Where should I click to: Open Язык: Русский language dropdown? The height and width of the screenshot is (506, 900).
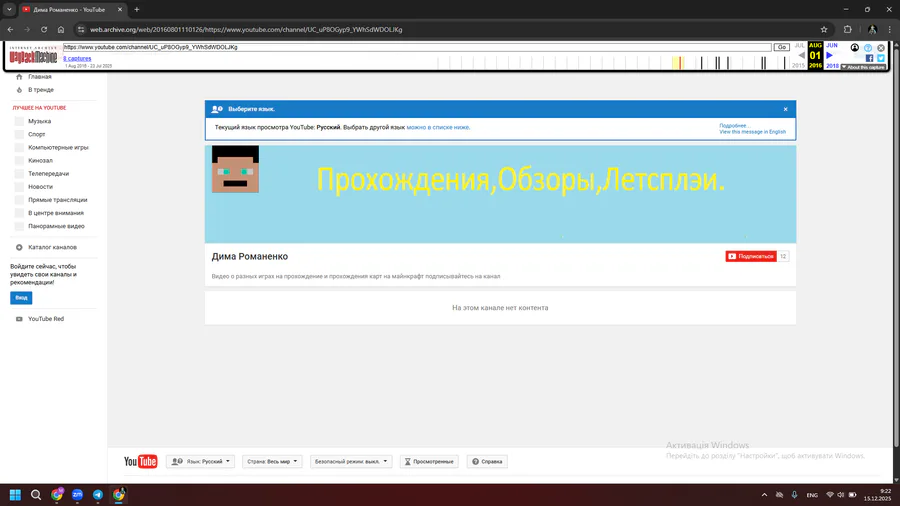tap(200, 461)
